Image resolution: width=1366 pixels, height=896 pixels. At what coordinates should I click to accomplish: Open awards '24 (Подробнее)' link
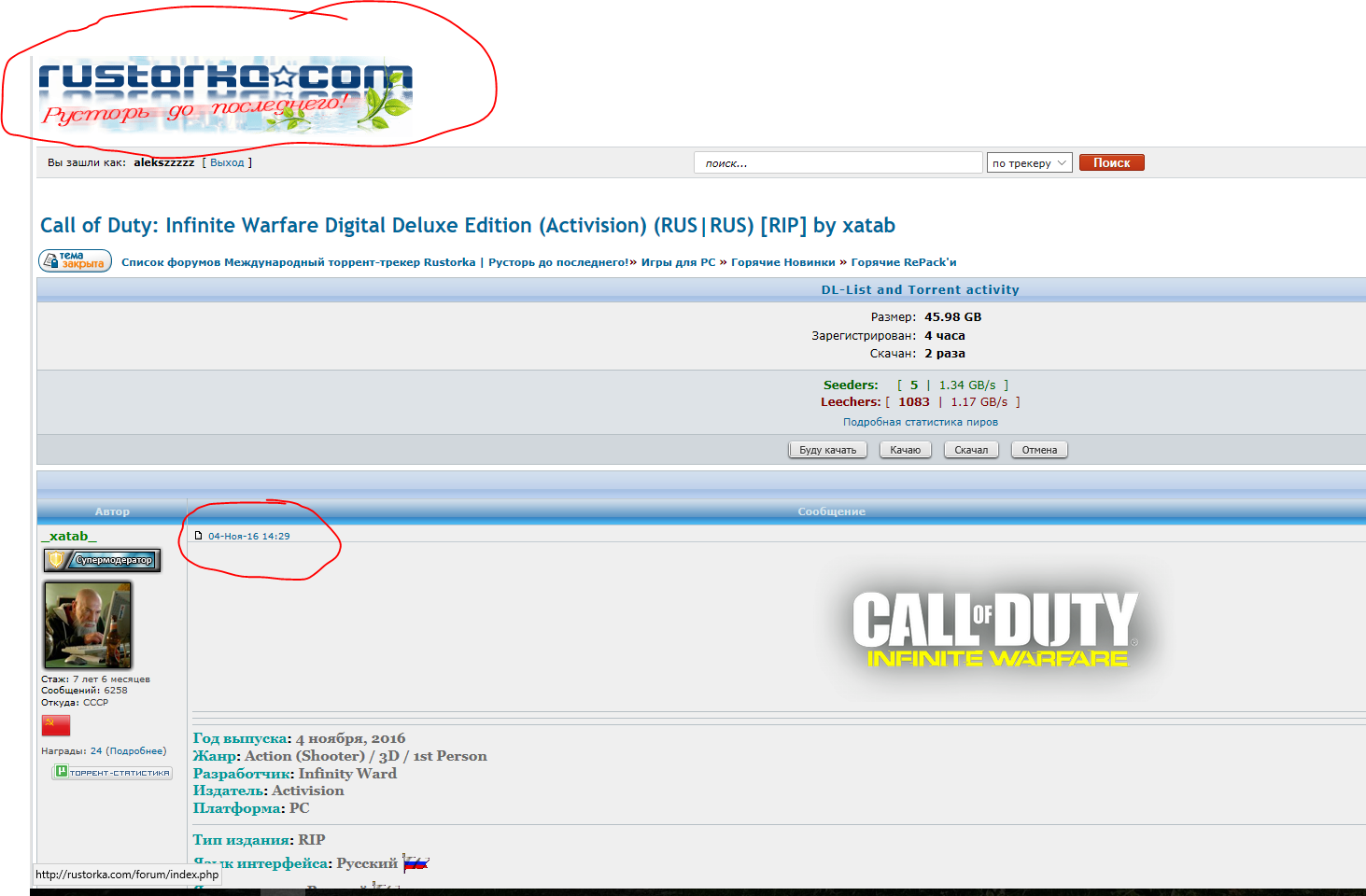click(128, 750)
